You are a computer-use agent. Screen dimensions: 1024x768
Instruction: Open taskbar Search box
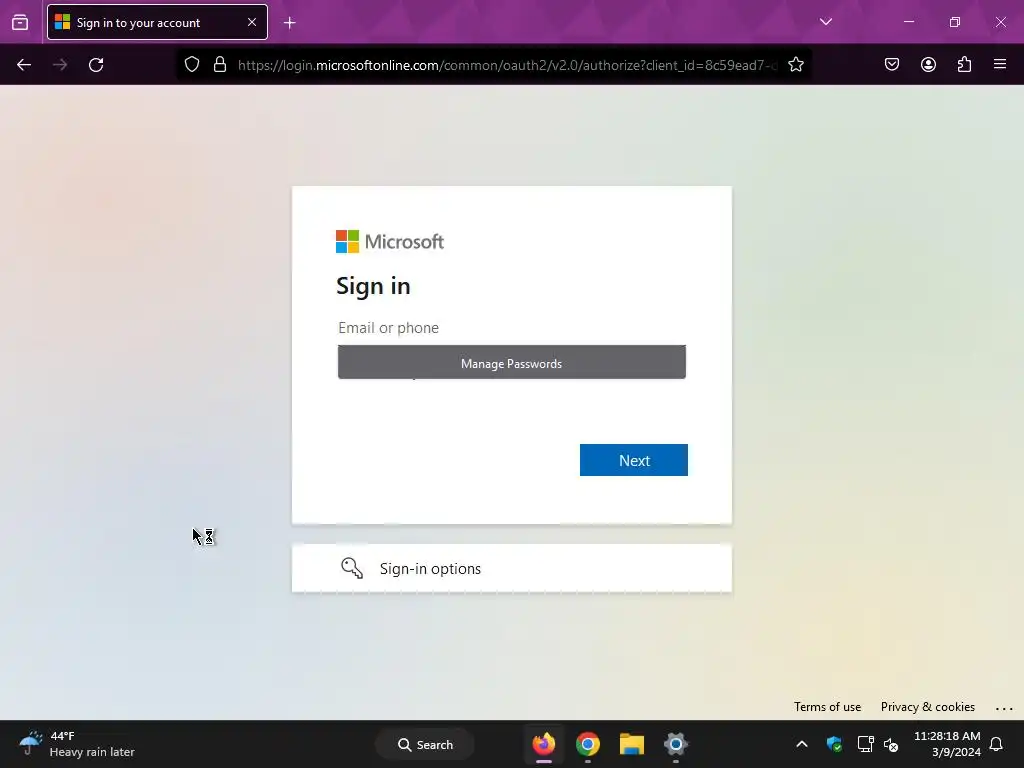pyautogui.click(x=425, y=744)
